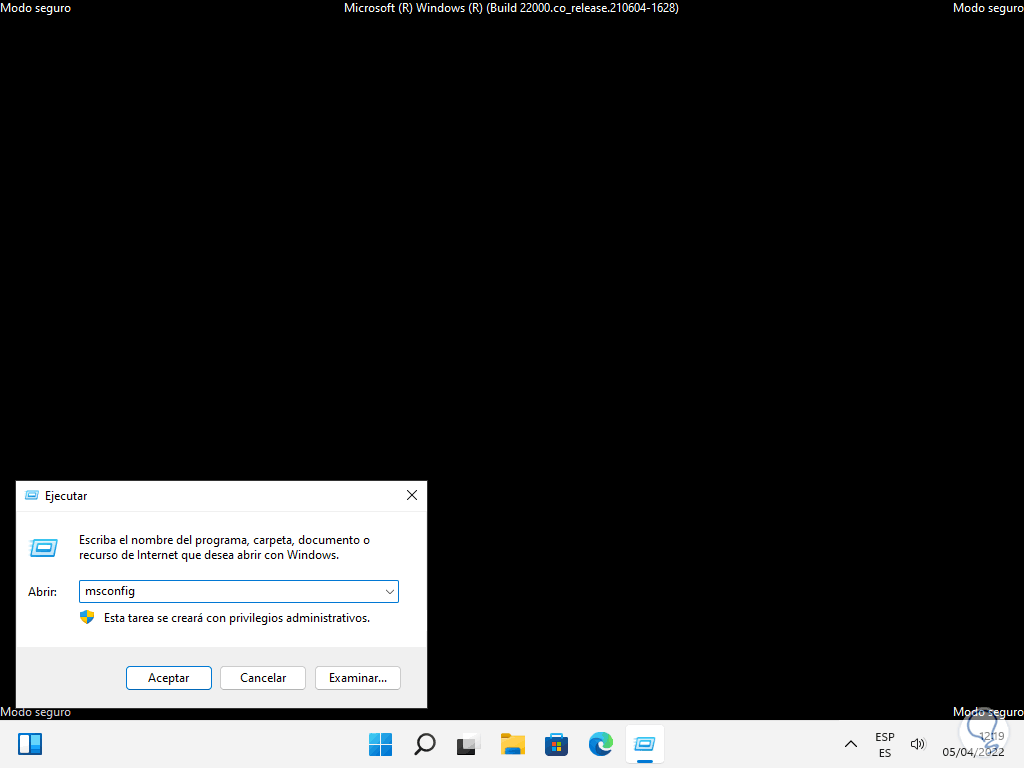Open taskbar Search magnifier
This screenshot has height=768, width=1024.
pos(424,744)
